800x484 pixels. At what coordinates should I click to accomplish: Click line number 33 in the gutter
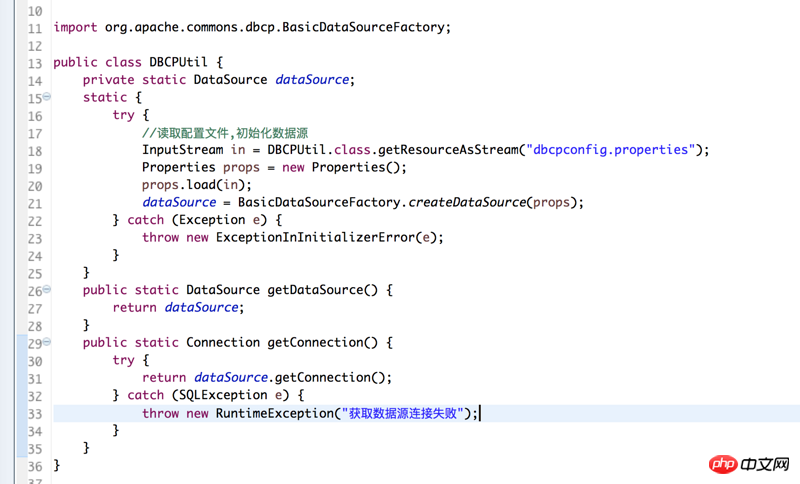[35, 414]
